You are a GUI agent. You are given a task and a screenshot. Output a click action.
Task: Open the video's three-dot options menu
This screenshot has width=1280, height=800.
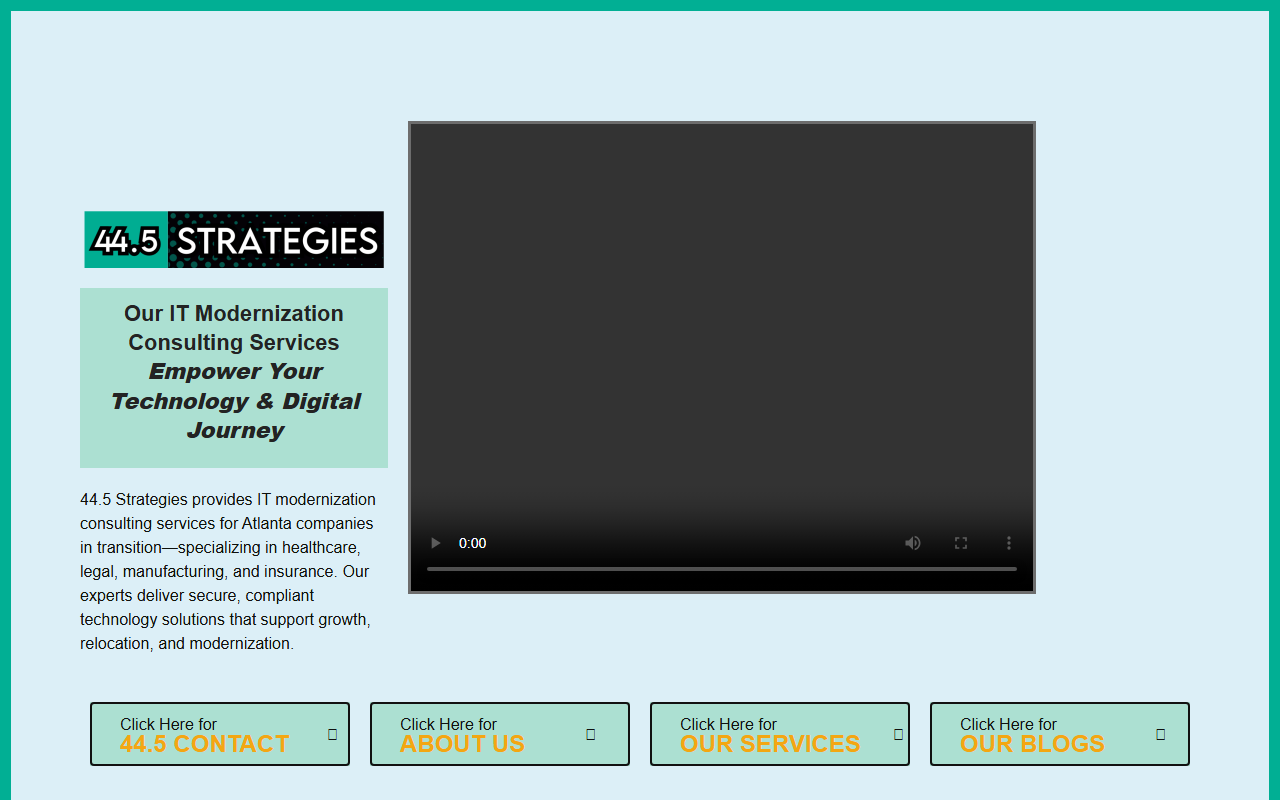(1009, 543)
